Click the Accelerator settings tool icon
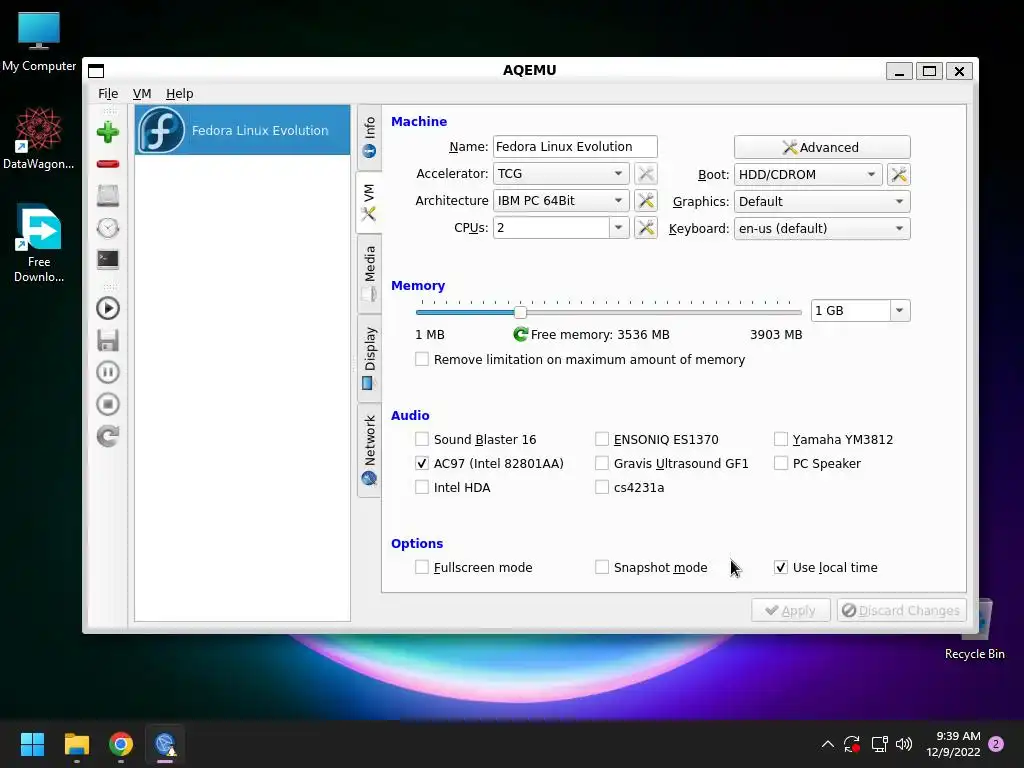Viewport: 1024px width, 768px height. [x=646, y=174]
